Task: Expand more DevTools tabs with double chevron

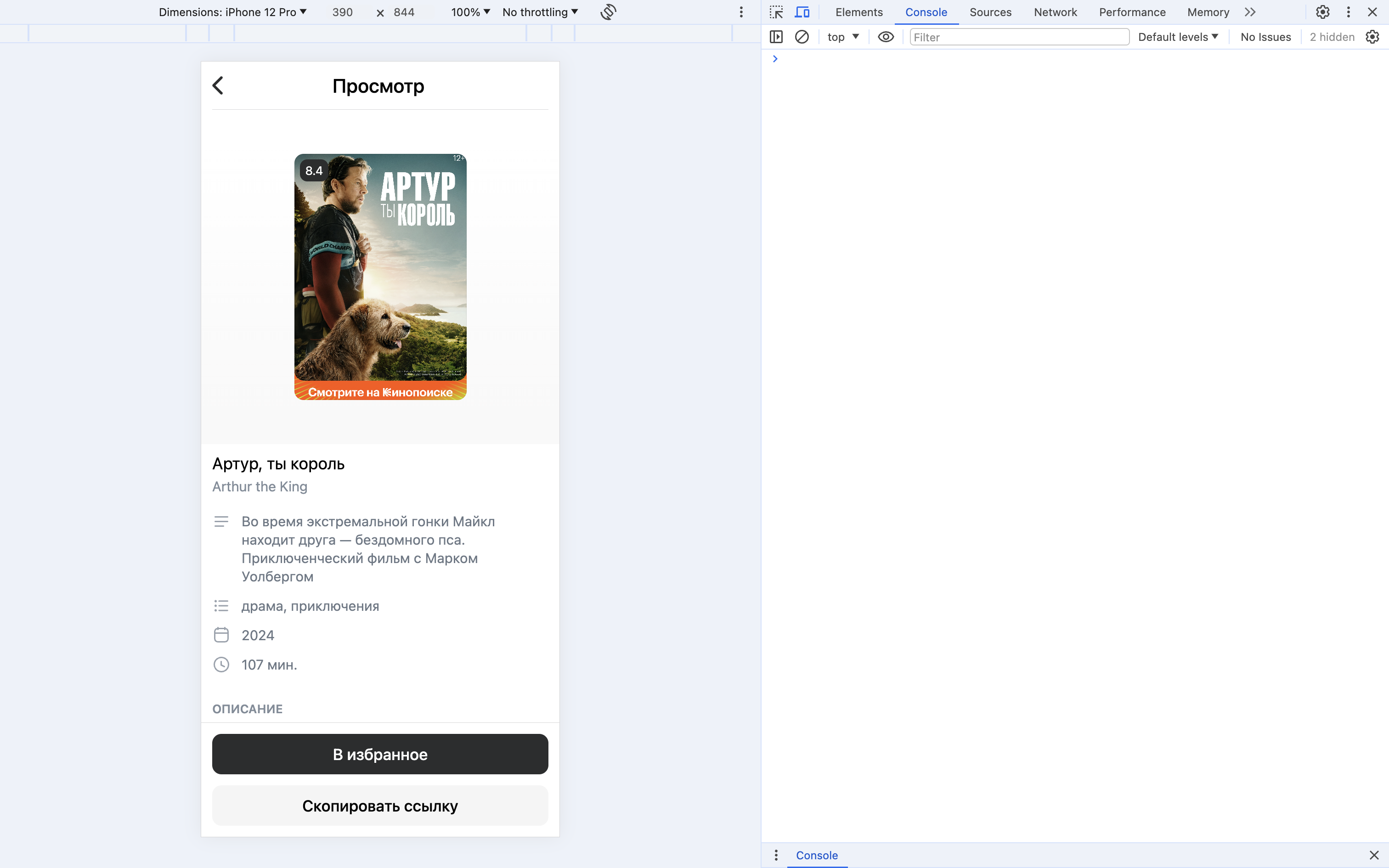Action: [x=1250, y=12]
